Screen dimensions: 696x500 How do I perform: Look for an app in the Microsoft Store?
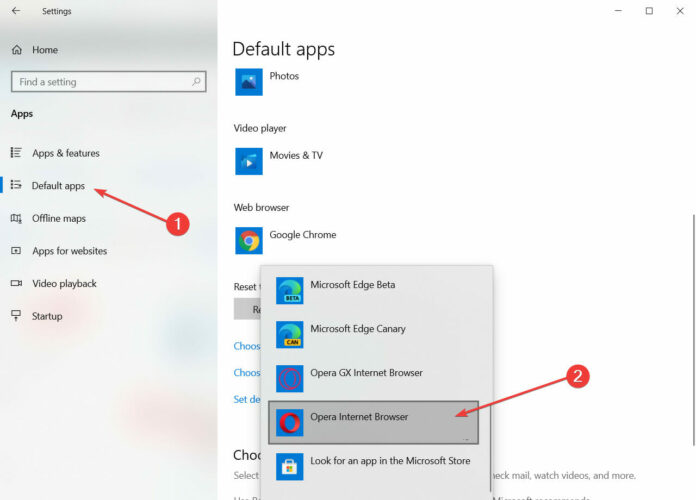click(x=390, y=460)
